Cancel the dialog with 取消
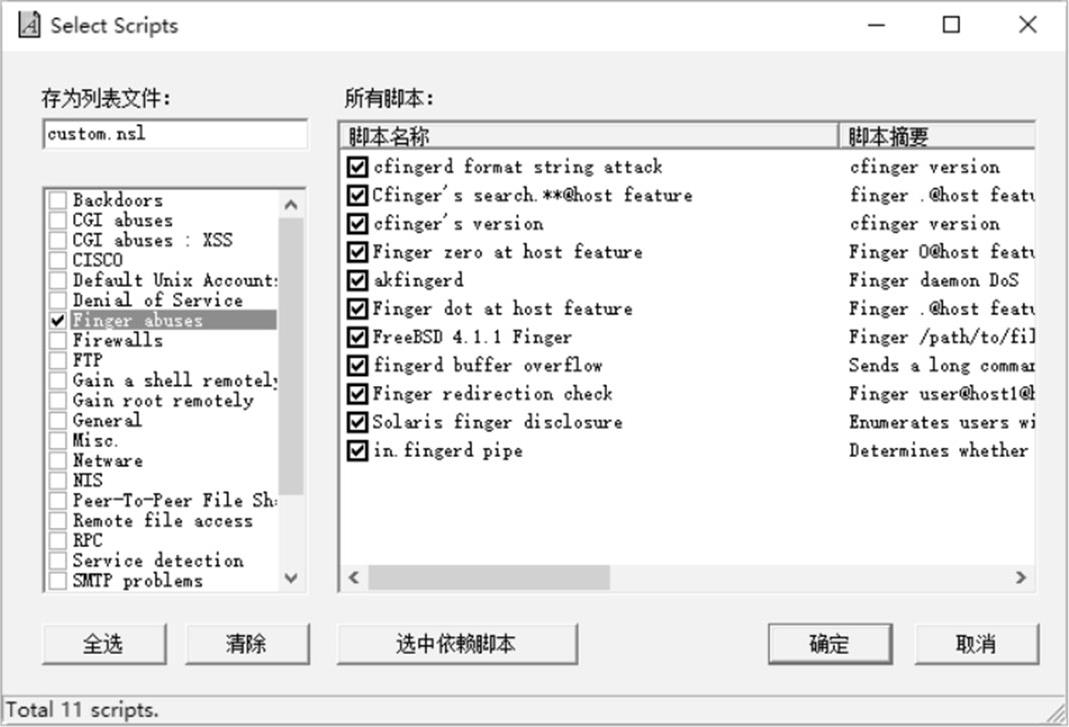Image resolution: width=1069 pixels, height=727 pixels. pyautogui.click(x=975, y=644)
